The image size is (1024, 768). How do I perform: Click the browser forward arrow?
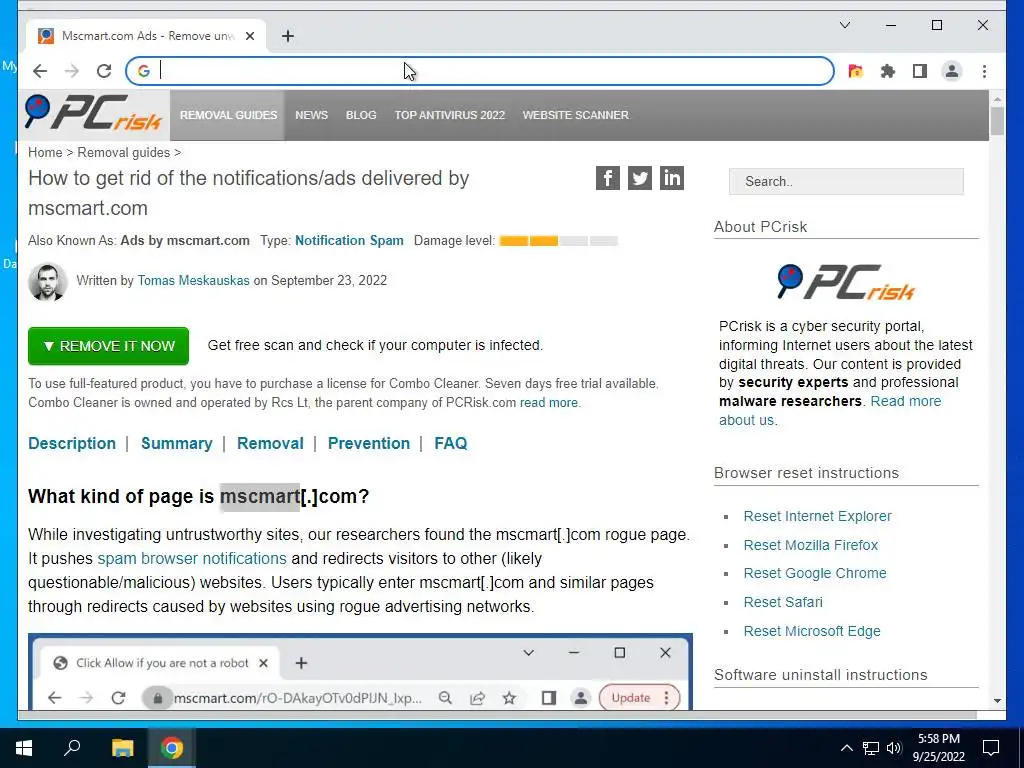pos(72,71)
